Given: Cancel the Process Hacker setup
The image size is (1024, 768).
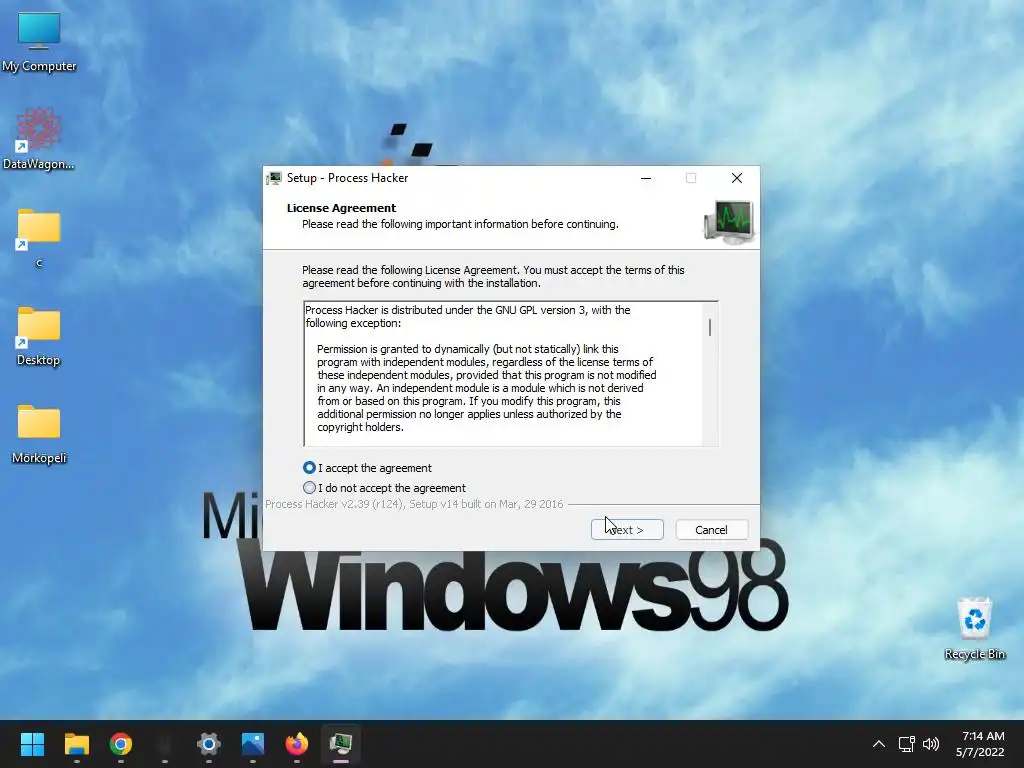Looking at the screenshot, I should (x=711, y=530).
